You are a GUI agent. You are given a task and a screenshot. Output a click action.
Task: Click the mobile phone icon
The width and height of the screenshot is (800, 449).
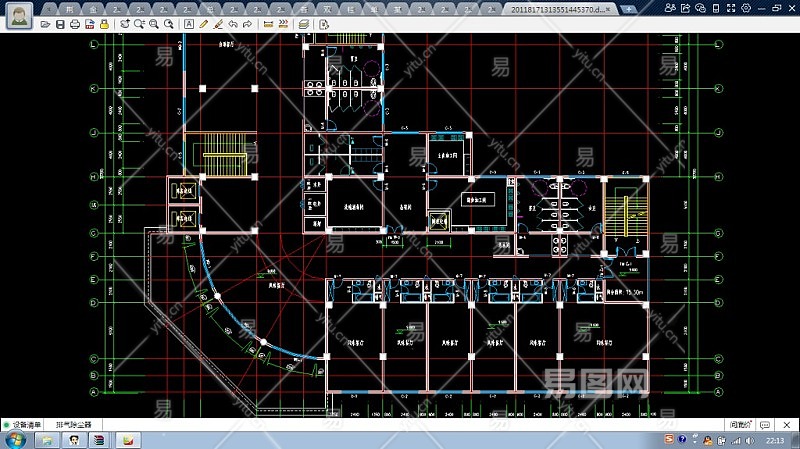point(716,8)
